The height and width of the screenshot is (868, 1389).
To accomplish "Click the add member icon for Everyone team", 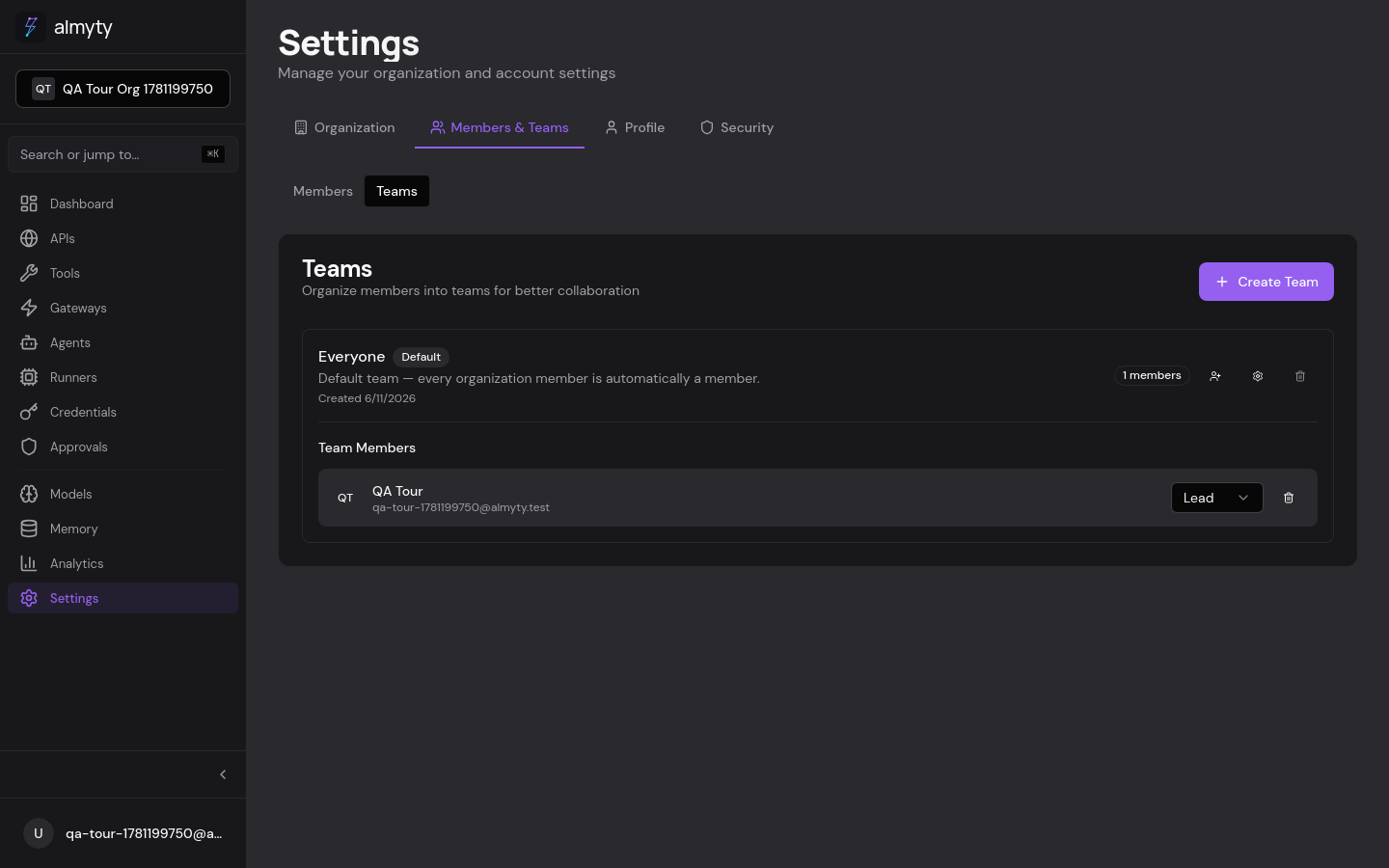I will [1215, 376].
